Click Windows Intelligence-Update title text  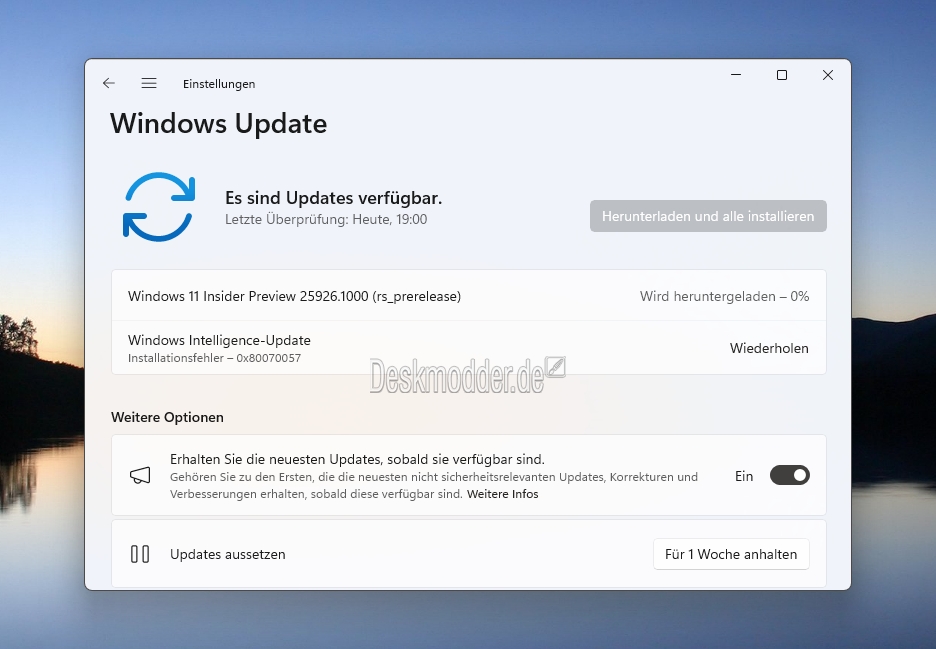219,340
